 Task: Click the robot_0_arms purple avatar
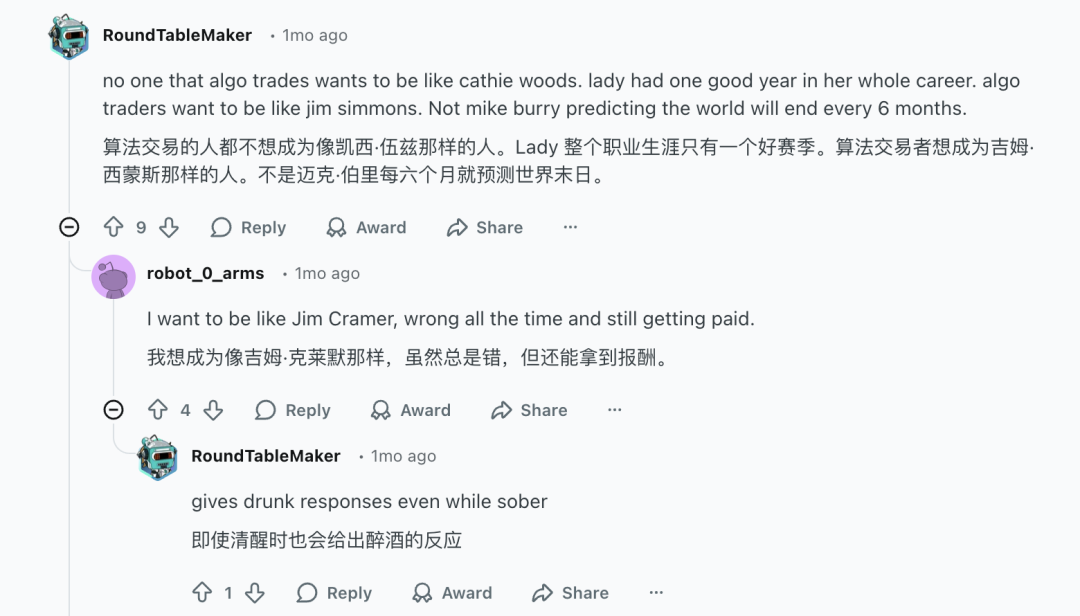coord(113,276)
